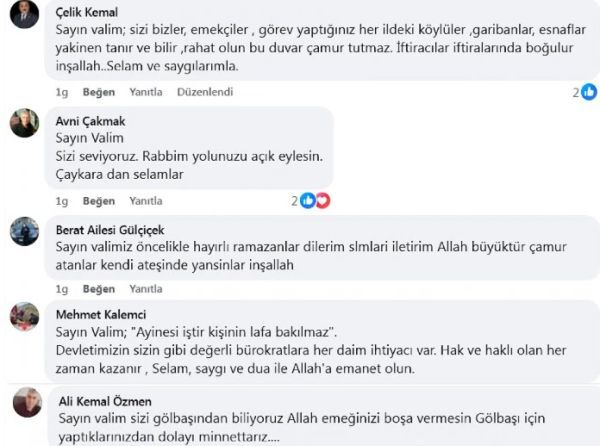The width and height of the screenshot is (600, 446).
Task: Open Çelik Kemal's profile picture
Action: 24,13
